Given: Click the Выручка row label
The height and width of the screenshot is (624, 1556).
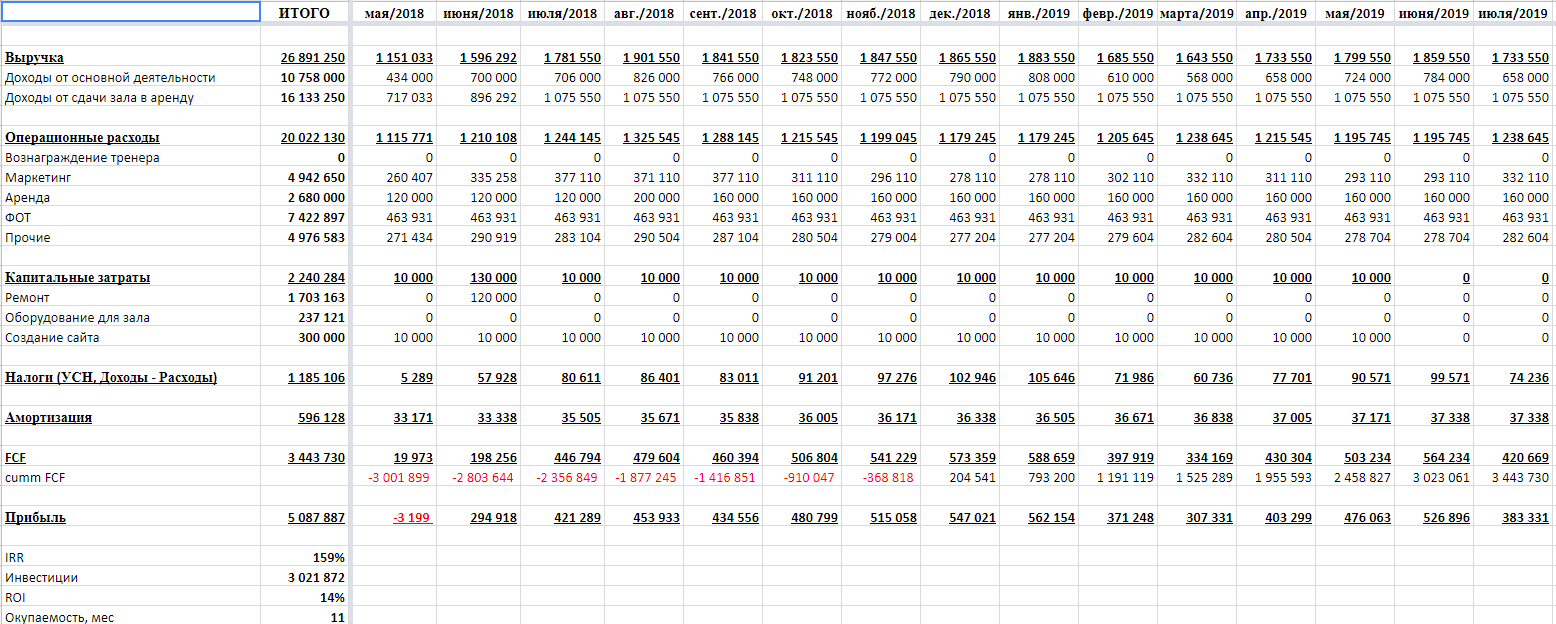Looking at the screenshot, I should click(x=34, y=58).
